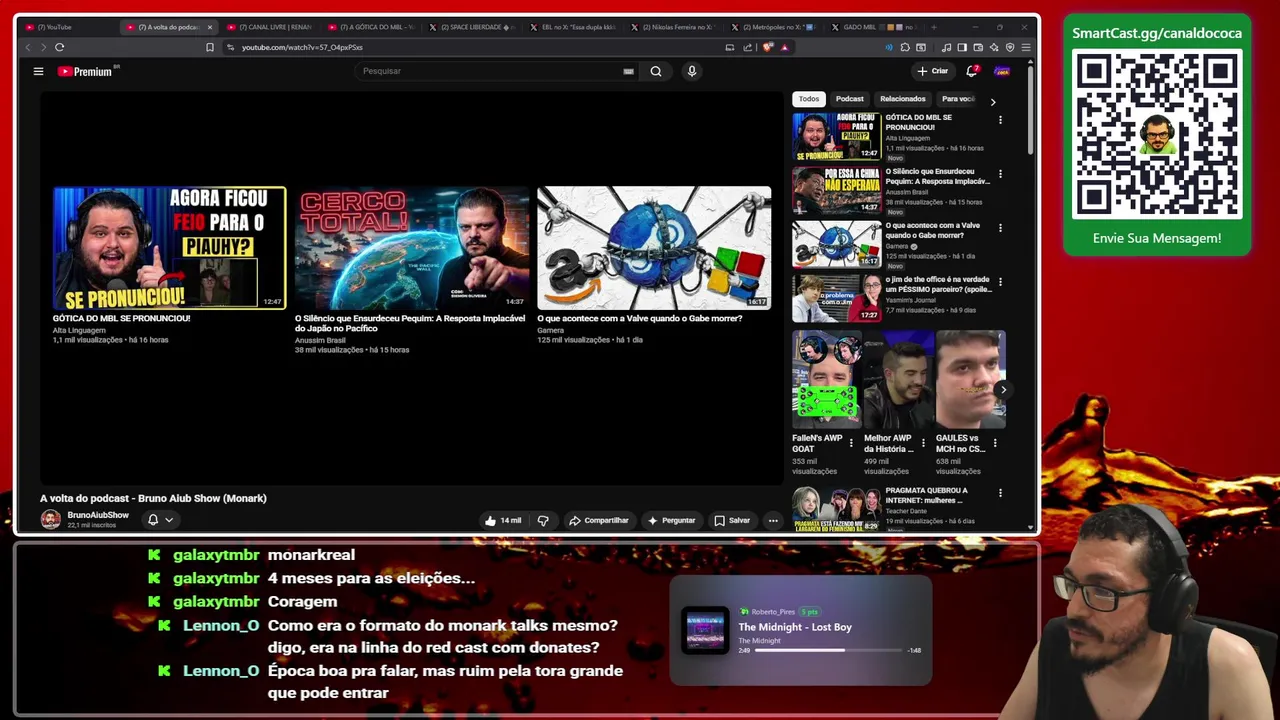
Task: Open the GAULES vs MCH short
Action: click(970, 380)
